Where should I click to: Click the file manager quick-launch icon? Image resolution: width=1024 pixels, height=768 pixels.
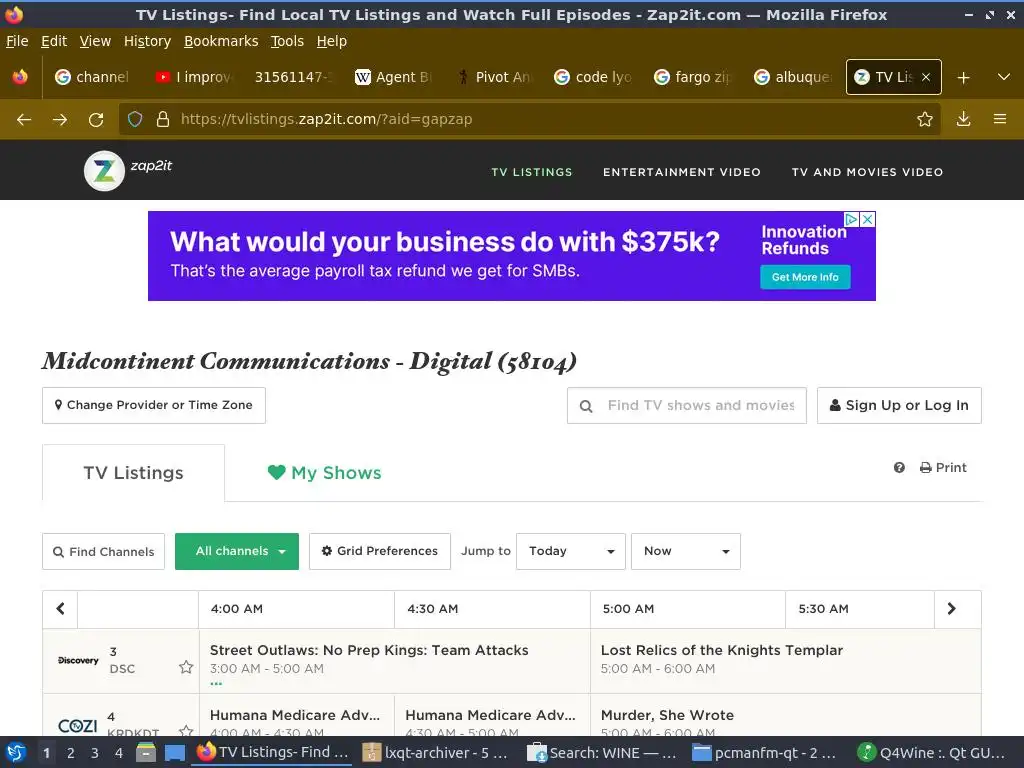(x=146, y=753)
